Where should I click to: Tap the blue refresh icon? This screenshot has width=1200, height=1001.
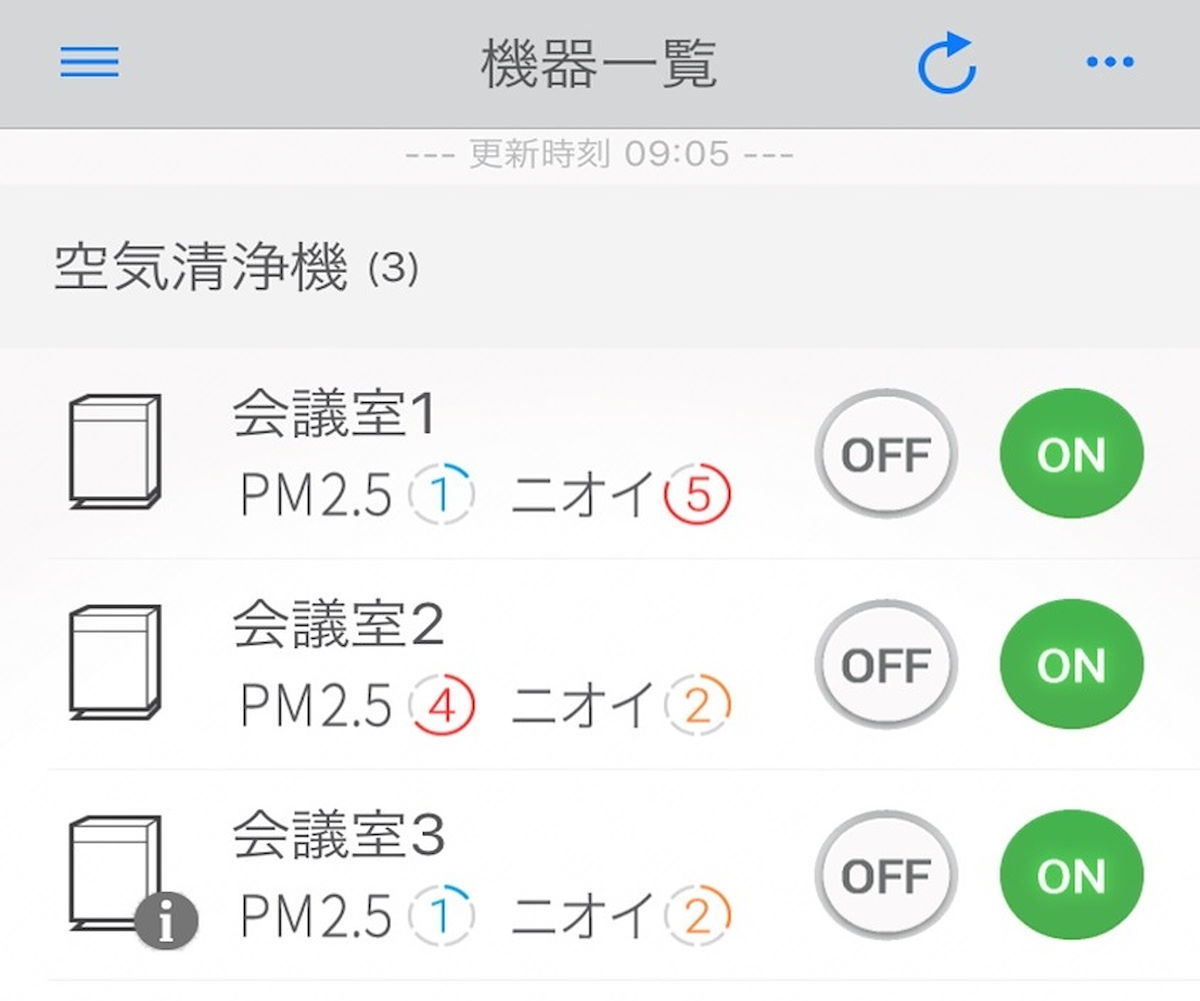[x=947, y=63]
